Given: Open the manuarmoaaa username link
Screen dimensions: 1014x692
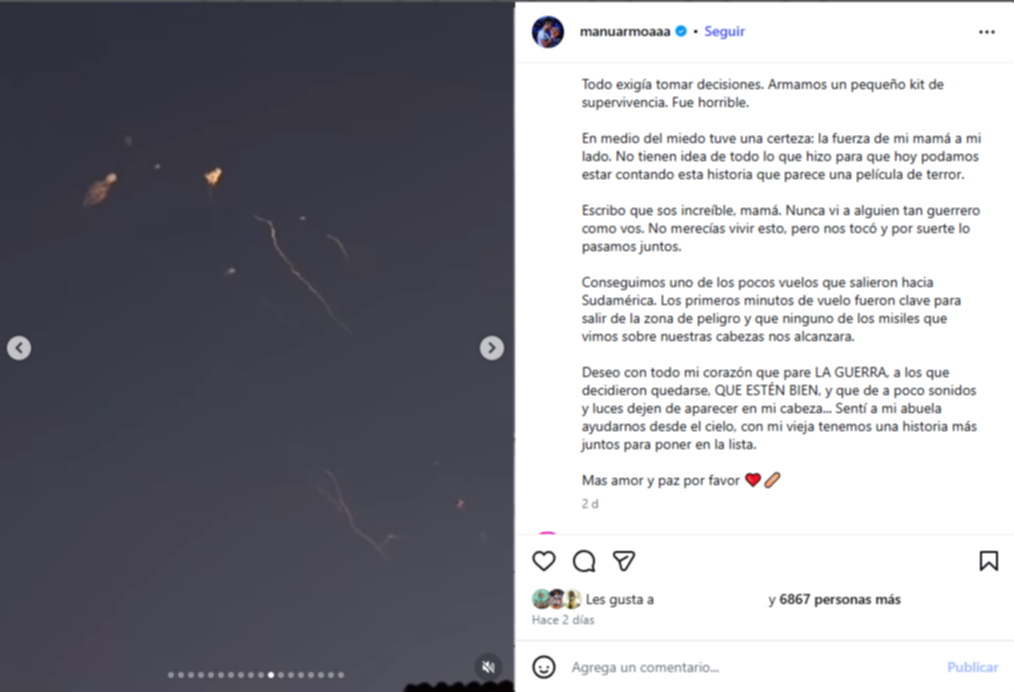Looking at the screenshot, I should point(626,32).
